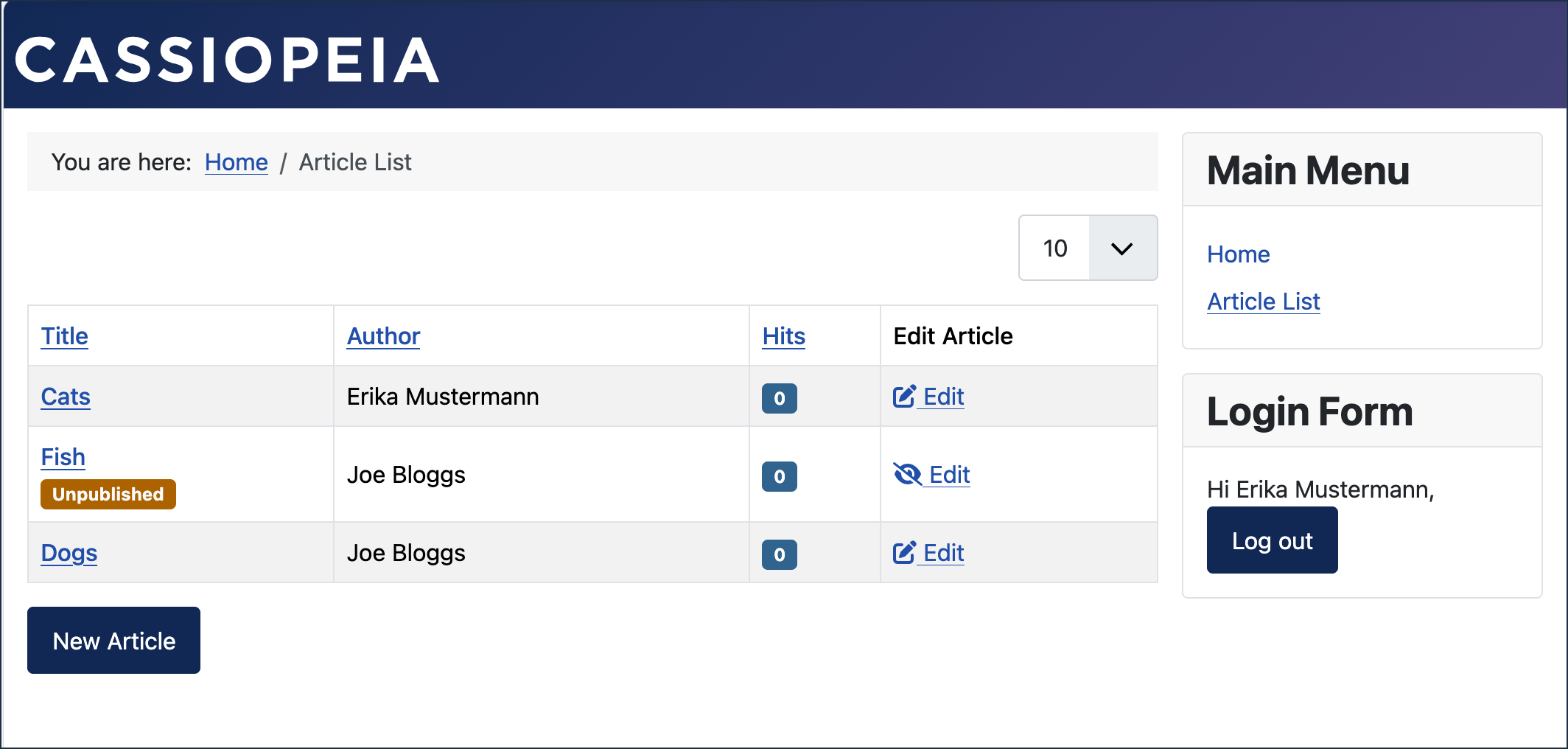Go to Home in breadcrumb
This screenshot has width=1568, height=749.
click(237, 162)
